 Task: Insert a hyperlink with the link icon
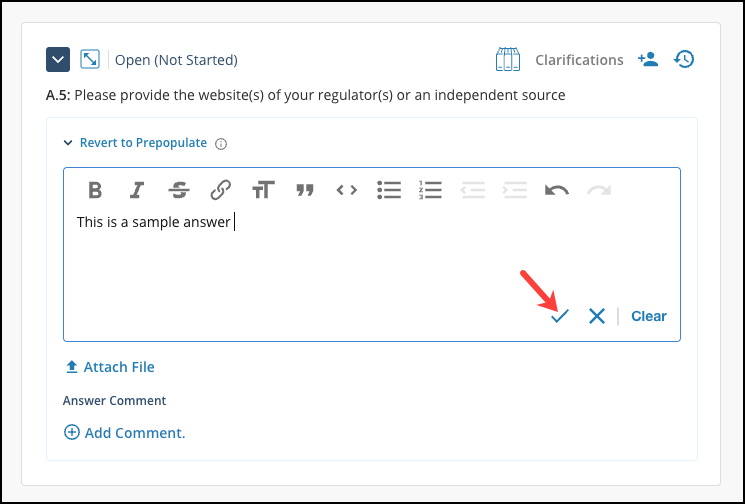tap(220, 190)
